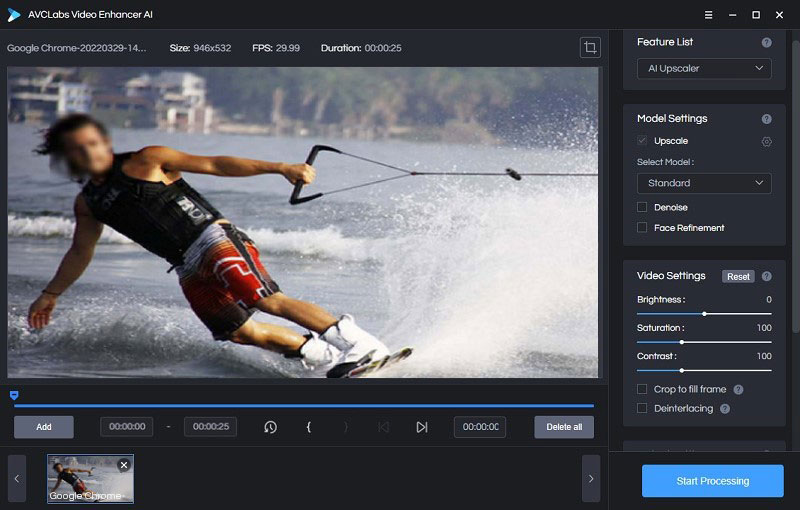This screenshot has height=510, width=800.
Task: Open the AI Upscaler feature dropdown
Action: 704,68
